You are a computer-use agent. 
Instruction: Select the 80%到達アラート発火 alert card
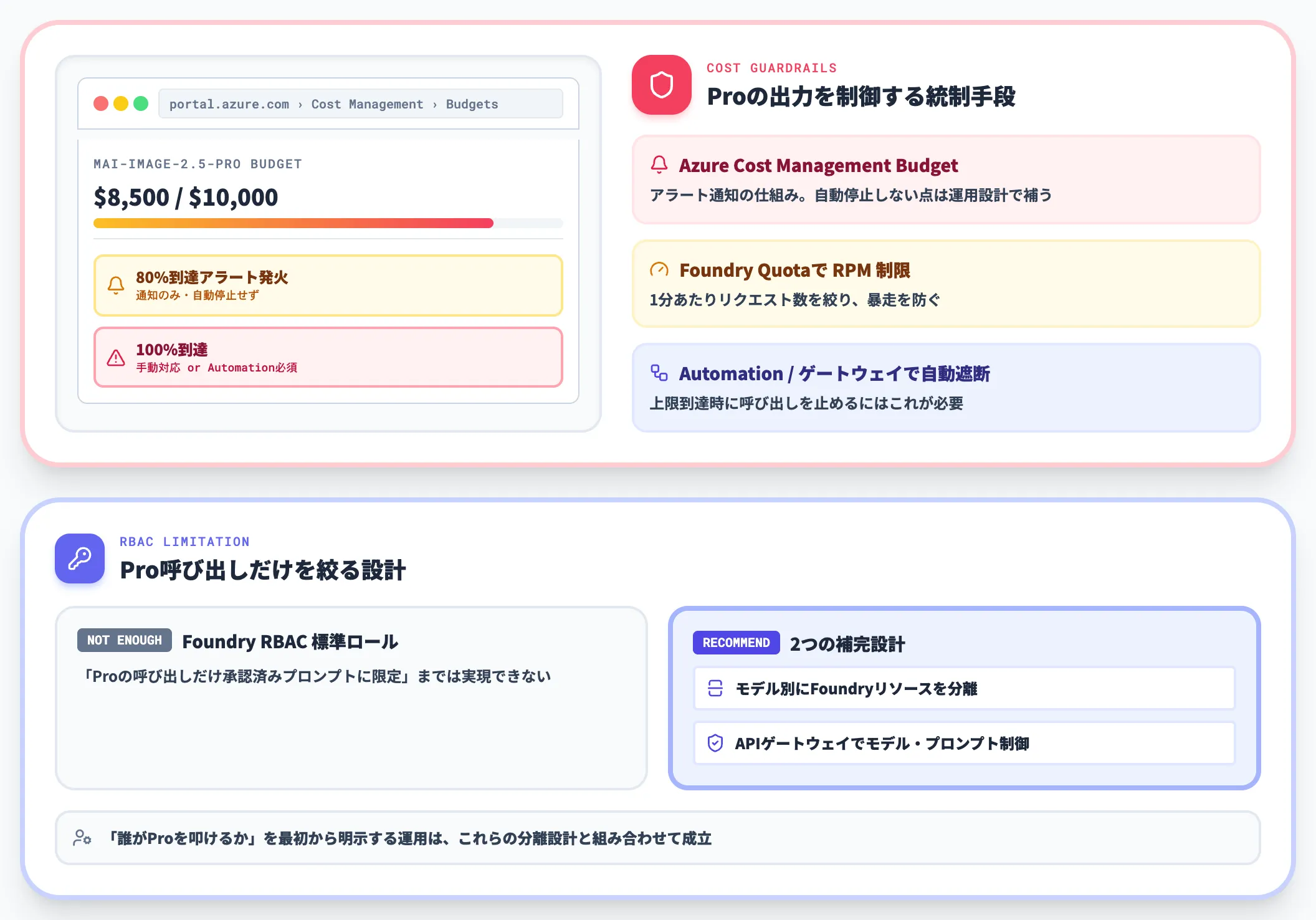point(328,285)
